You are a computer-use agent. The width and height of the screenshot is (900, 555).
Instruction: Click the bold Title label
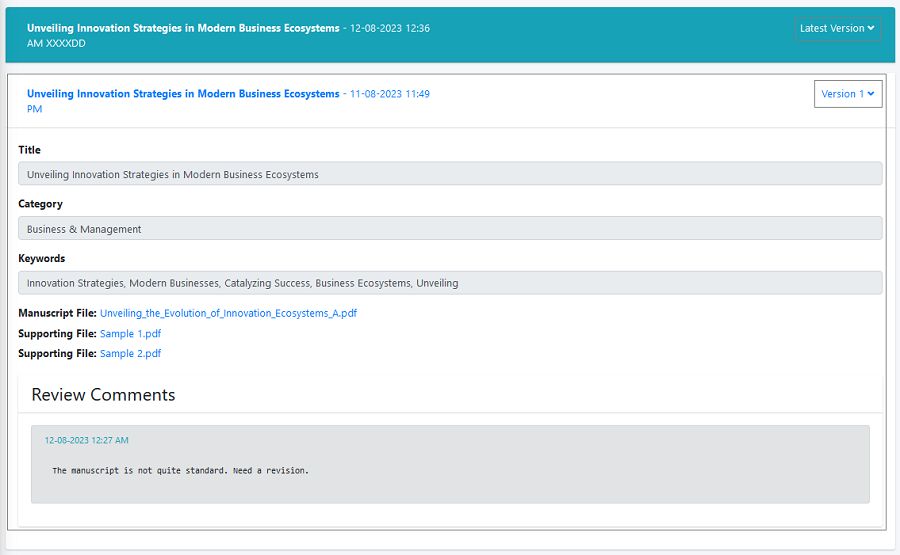tap(30, 150)
